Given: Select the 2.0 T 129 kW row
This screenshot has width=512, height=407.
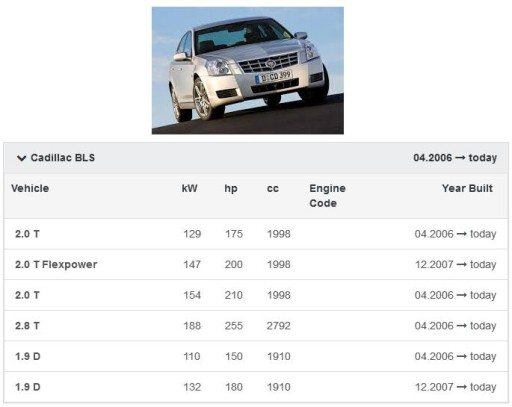Looking at the screenshot, I should pos(256,234).
